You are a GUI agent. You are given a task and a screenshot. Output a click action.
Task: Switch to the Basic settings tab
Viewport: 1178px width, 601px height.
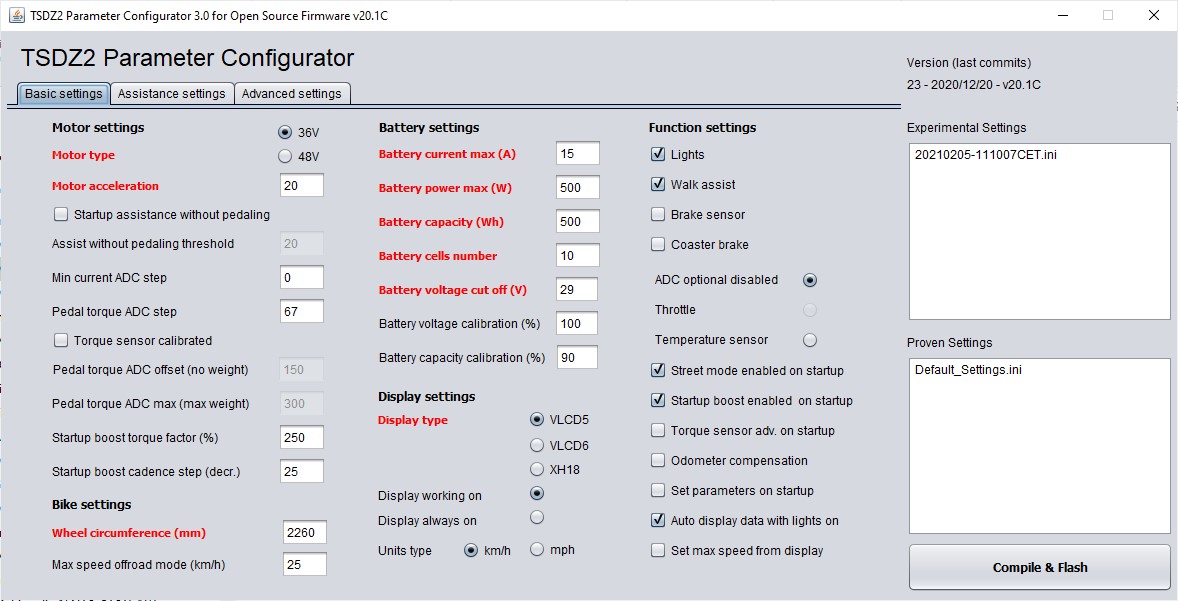click(62, 93)
